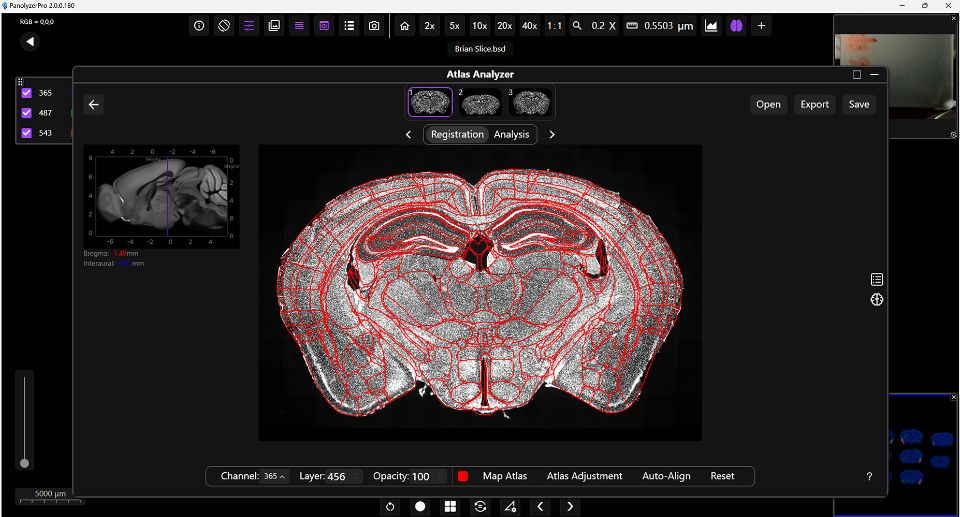Click the purple brain atlas icon
The image size is (960, 517).
pos(737,26)
